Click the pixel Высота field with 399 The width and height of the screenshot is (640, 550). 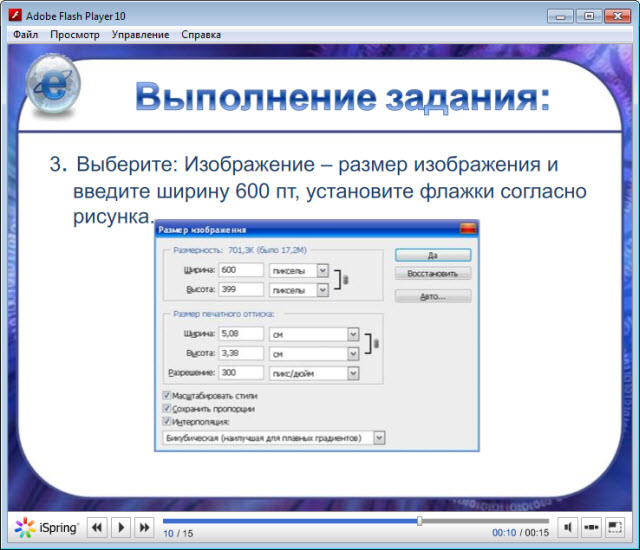[x=241, y=289]
